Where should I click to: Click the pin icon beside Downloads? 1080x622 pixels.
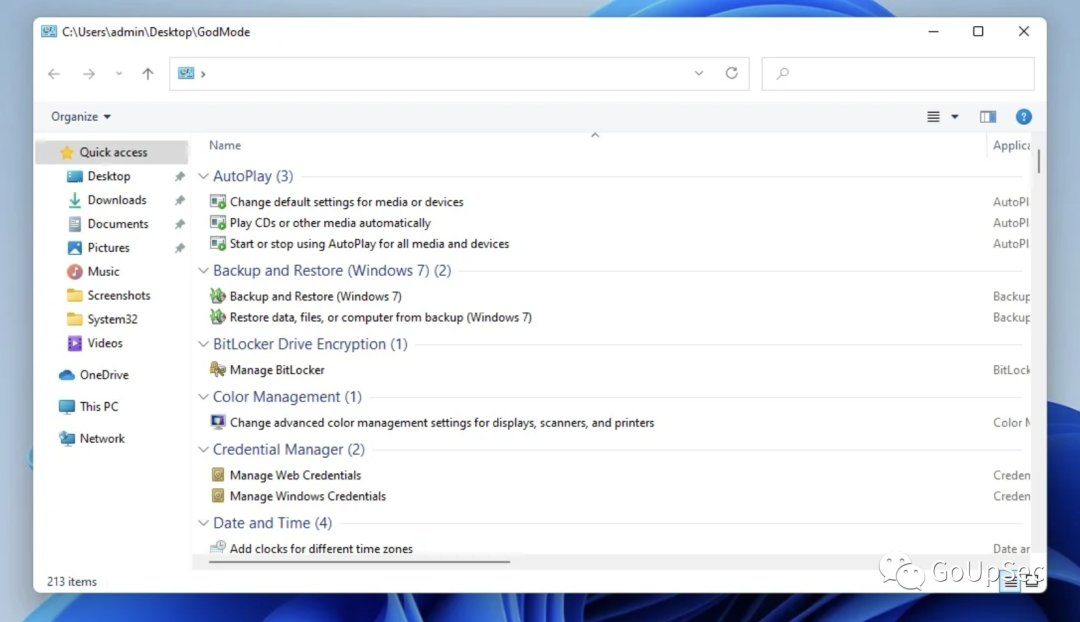180,200
